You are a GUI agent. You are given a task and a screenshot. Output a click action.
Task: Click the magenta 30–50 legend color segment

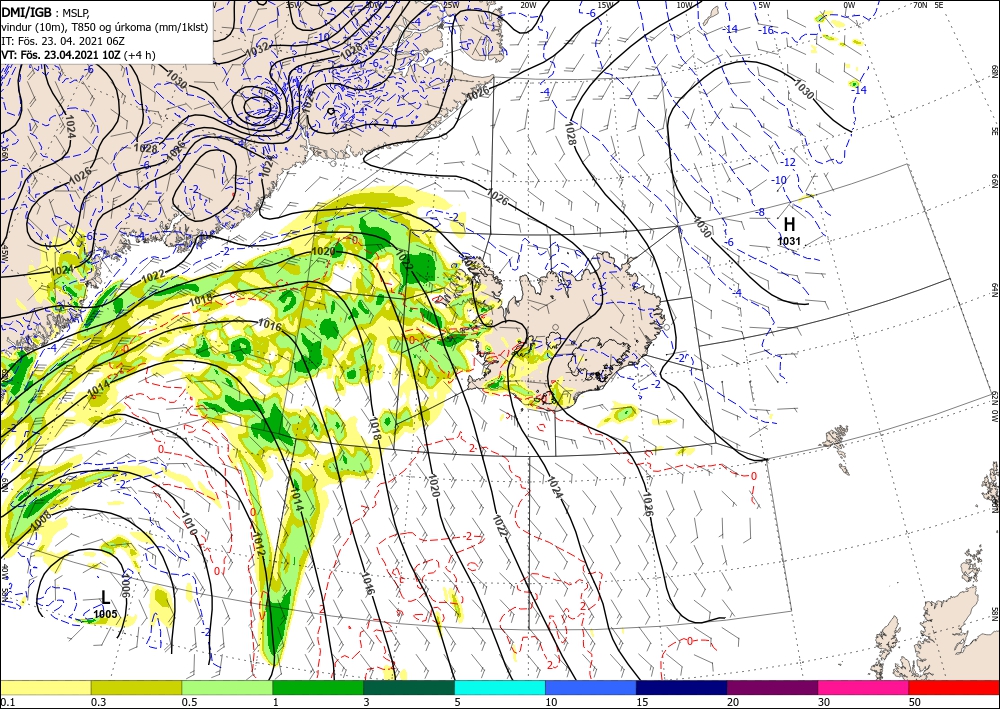pos(864,687)
